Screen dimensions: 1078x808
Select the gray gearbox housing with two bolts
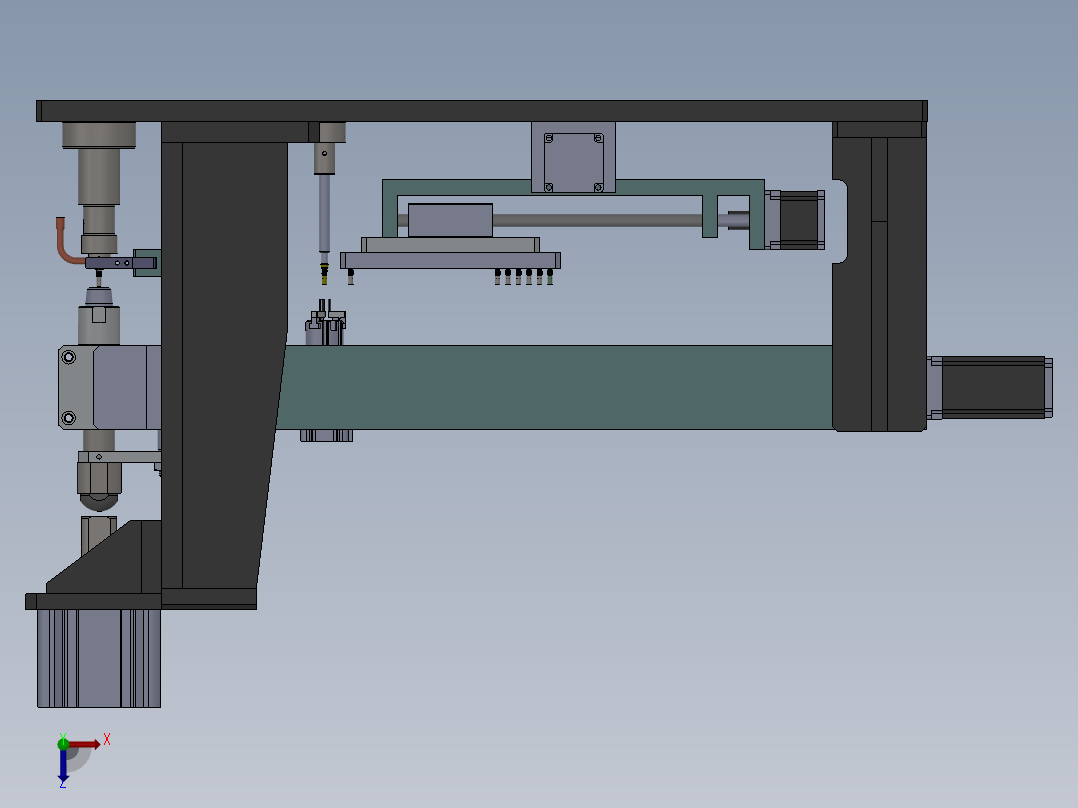[x=110, y=387]
